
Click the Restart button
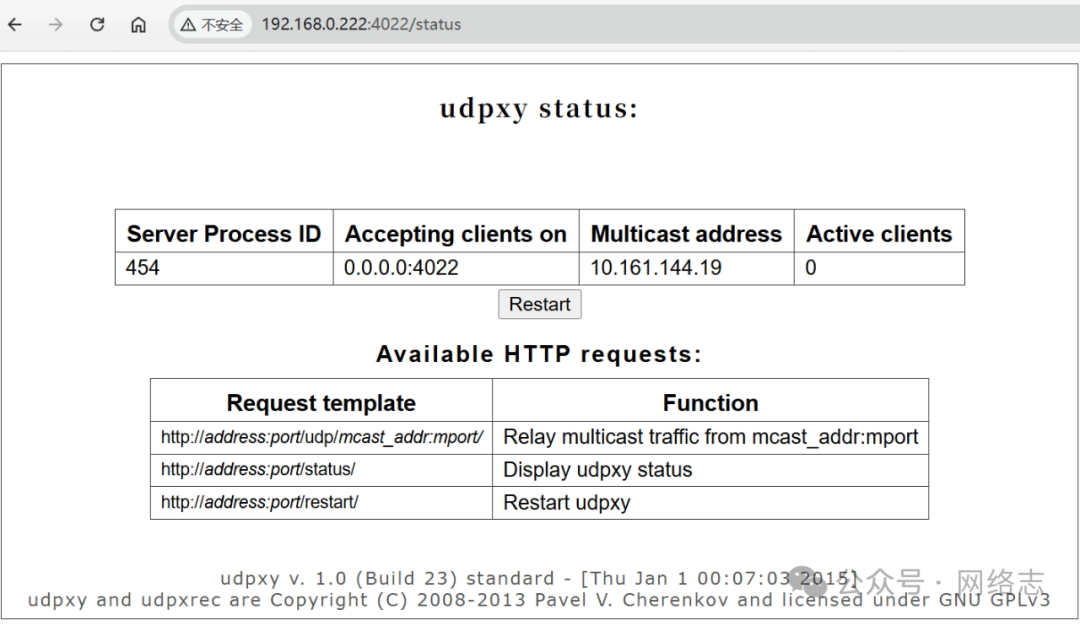539,304
